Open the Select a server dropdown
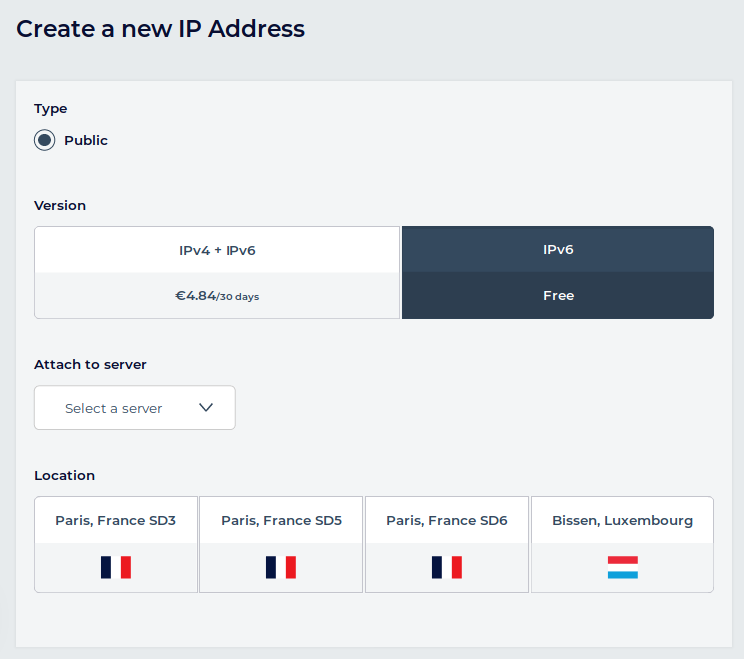Viewport: 744px width, 659px height. (114, 408)
